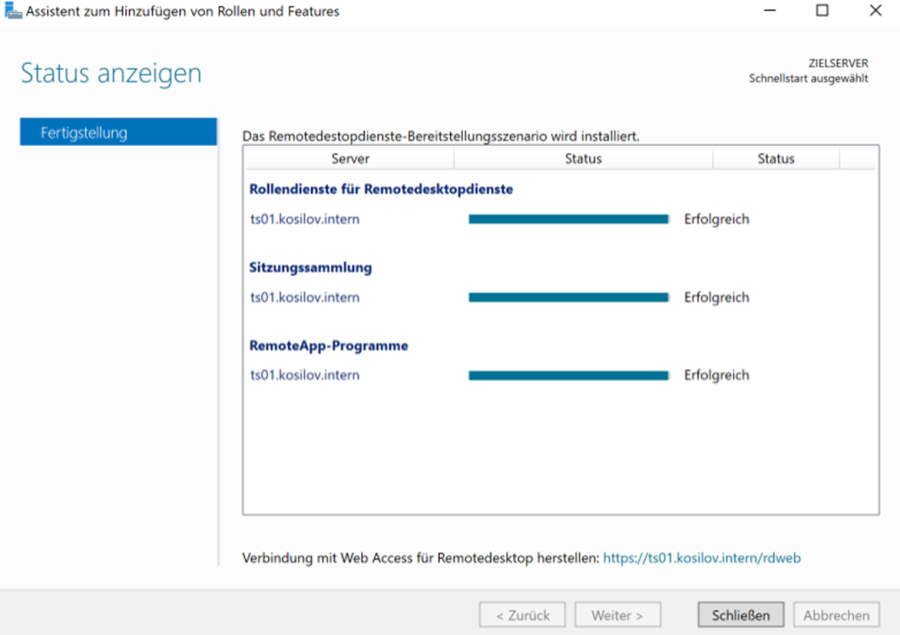The image size is (900, 635).
Task: Click the Server column header
Action: point(349,158)
